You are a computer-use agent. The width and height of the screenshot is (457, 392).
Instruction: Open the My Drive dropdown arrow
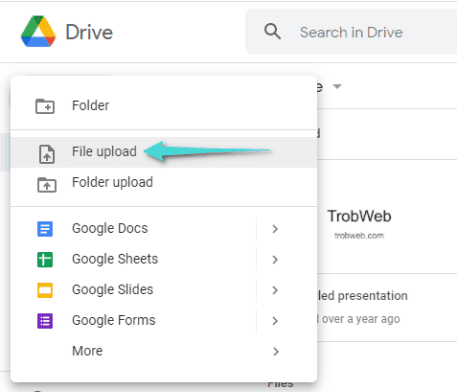[x=337, y=87]
